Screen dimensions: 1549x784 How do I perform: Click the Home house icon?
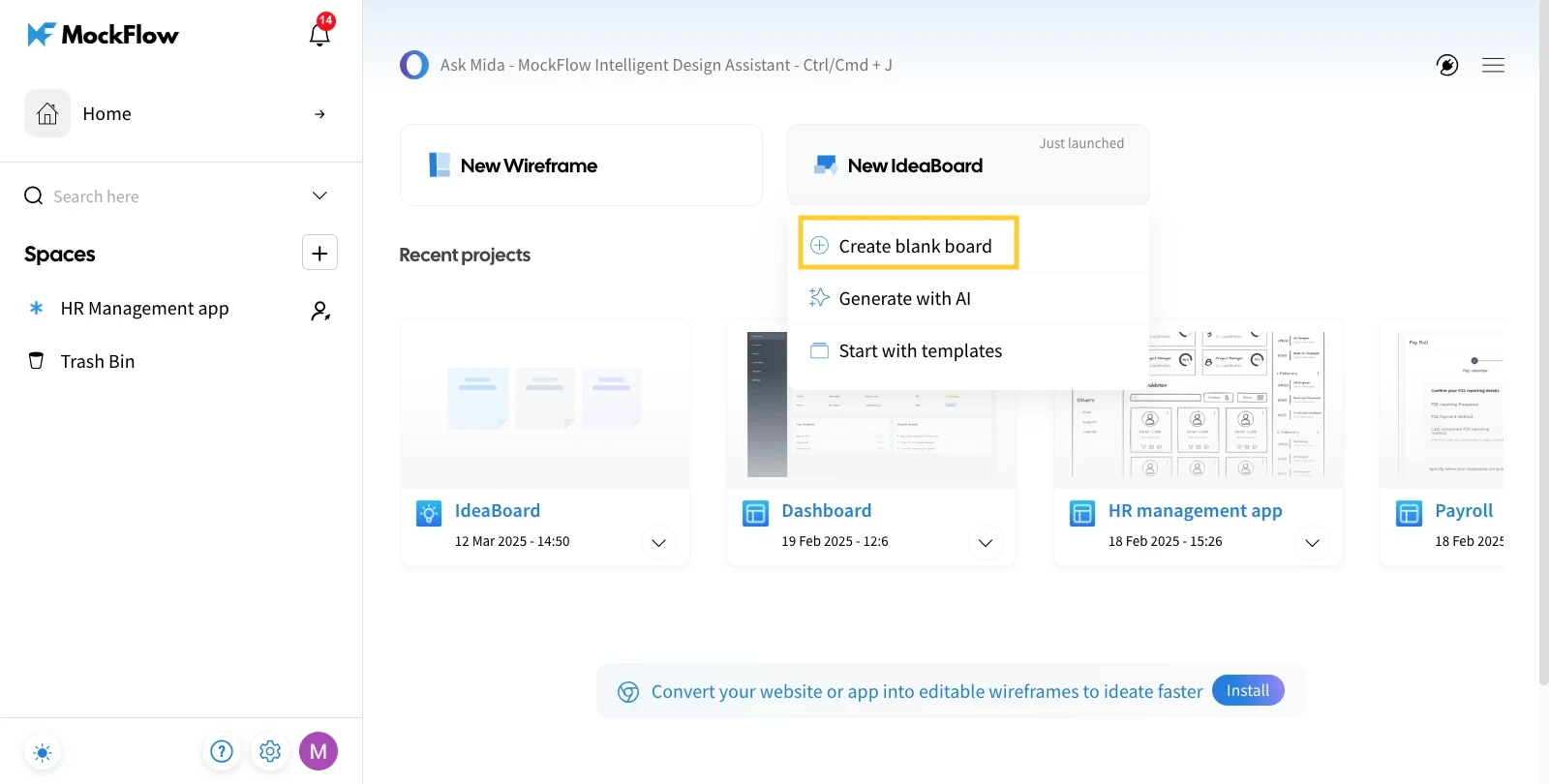click(x=47, y=113)
